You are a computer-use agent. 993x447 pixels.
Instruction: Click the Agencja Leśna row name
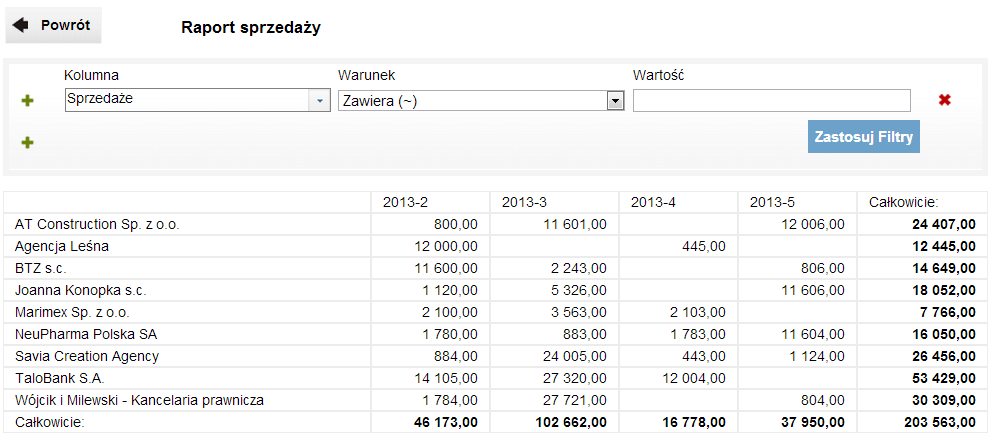(x=61, y=246)
